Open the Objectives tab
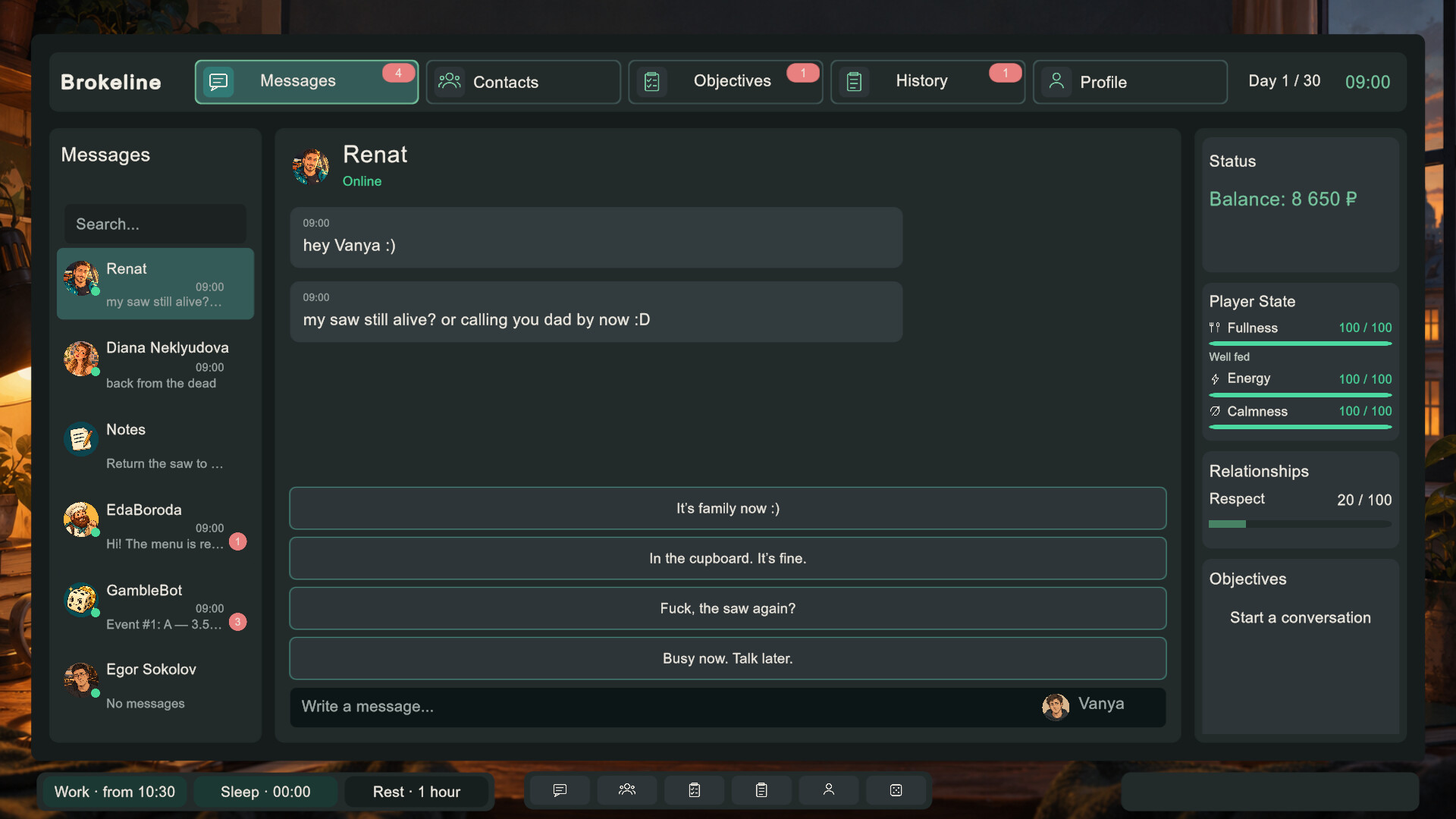The width and height of the screenshot is (1456, 819). click(726, 82)
